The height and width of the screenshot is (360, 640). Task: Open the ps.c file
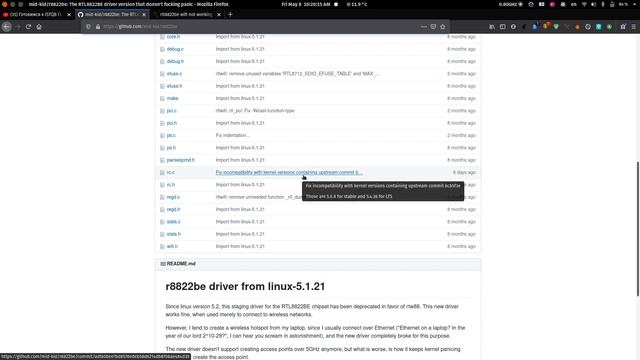[171, 135]
